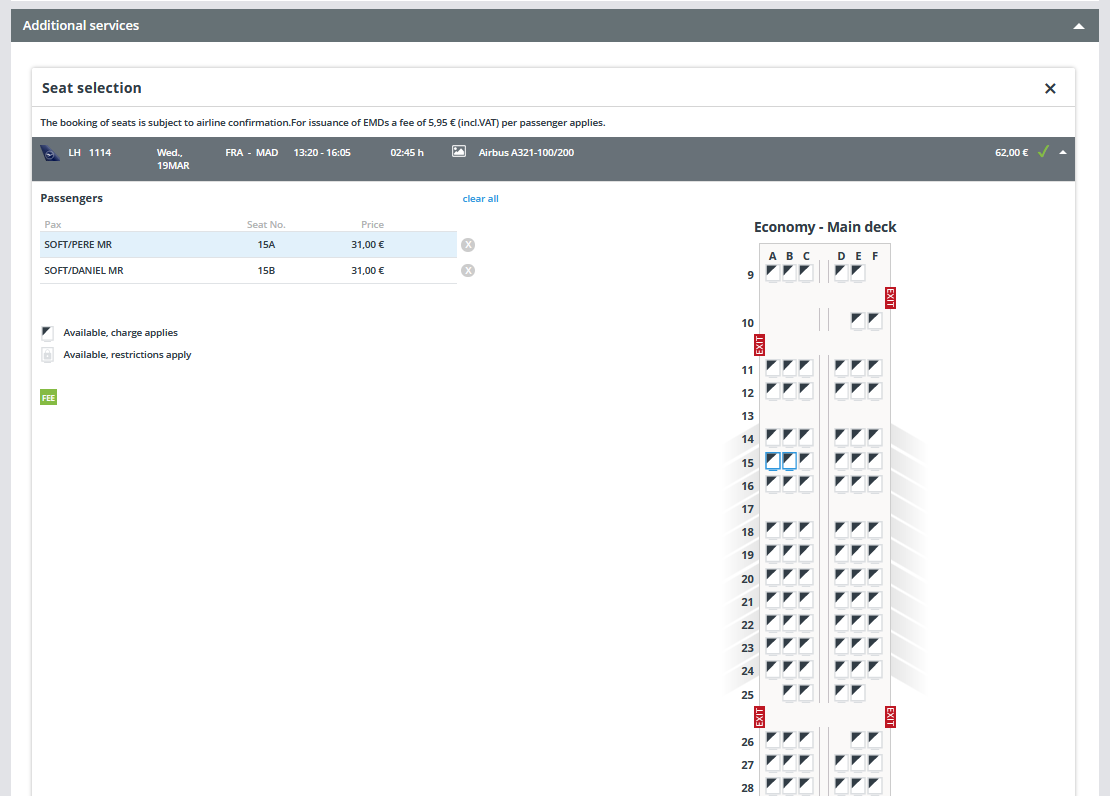
Task: Toggle seat 15C next to selected seats
Action: coord(806,461)
